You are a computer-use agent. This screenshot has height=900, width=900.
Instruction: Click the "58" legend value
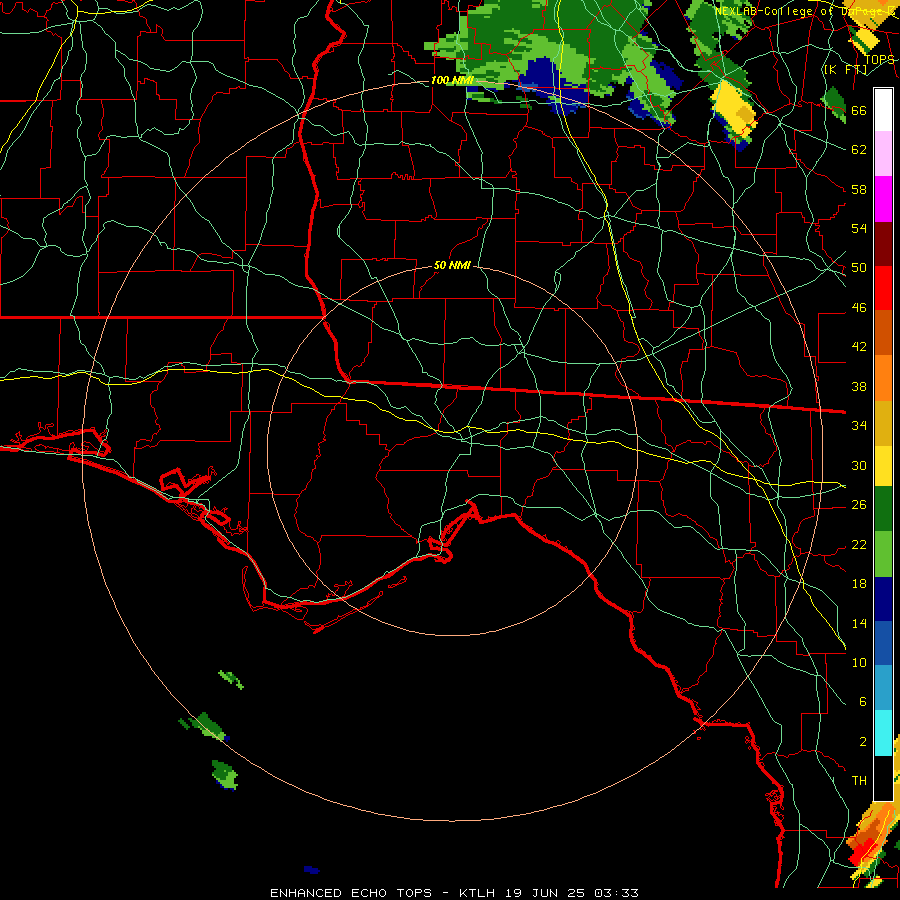coord(859,189)
